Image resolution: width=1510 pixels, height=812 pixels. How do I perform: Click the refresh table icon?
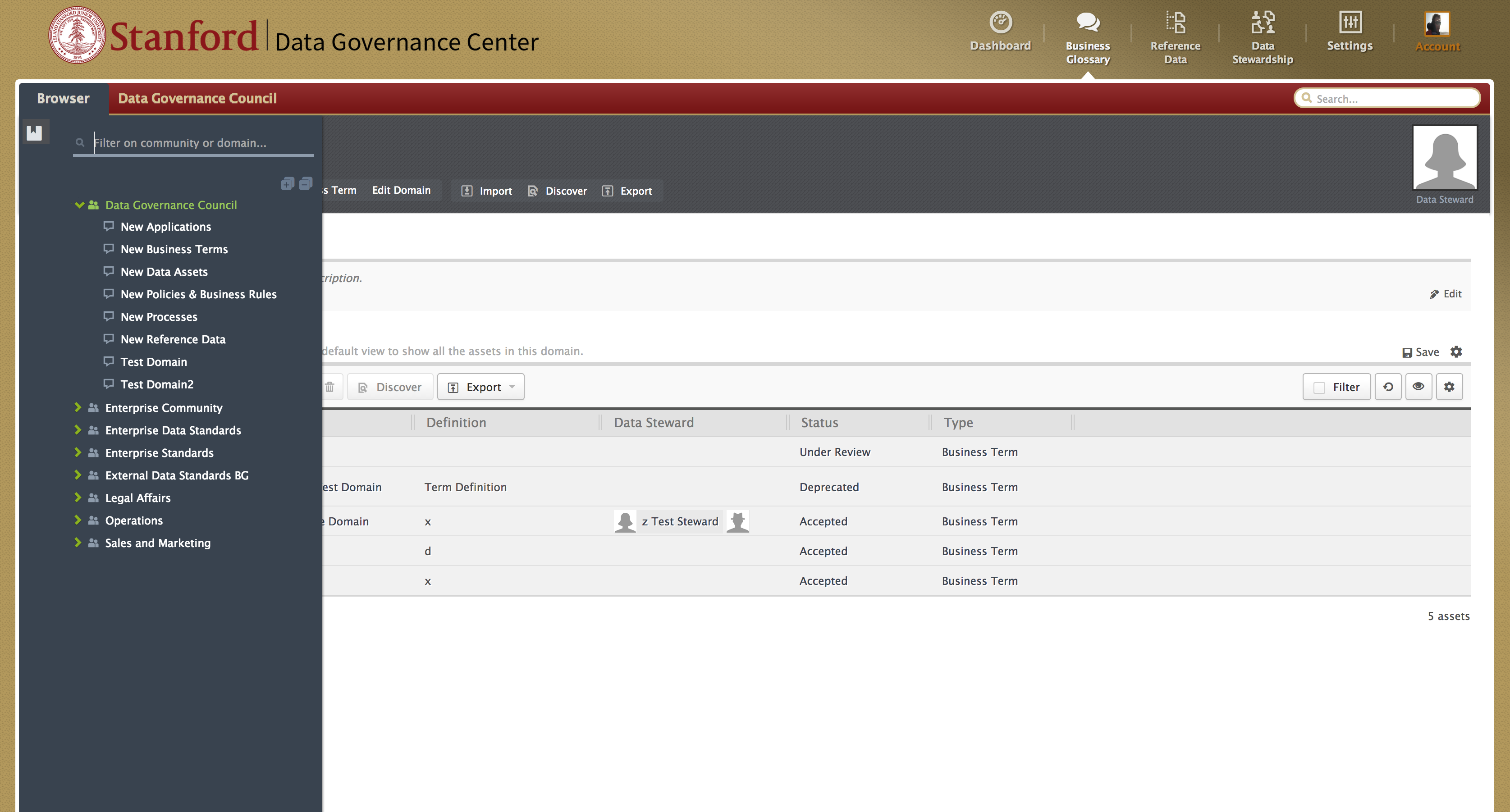[x=1387, y=387]
